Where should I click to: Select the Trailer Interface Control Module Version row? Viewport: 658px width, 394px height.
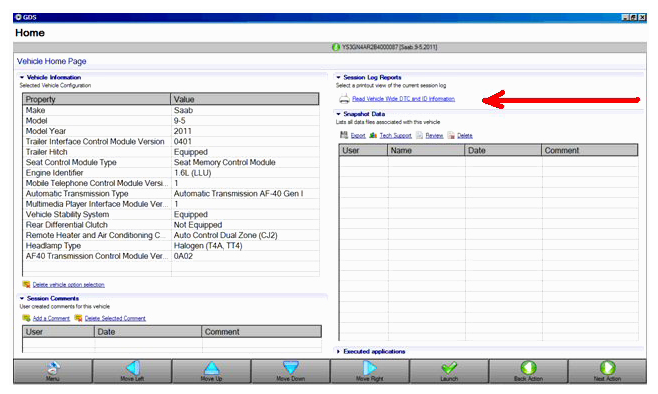coord(171,142)
